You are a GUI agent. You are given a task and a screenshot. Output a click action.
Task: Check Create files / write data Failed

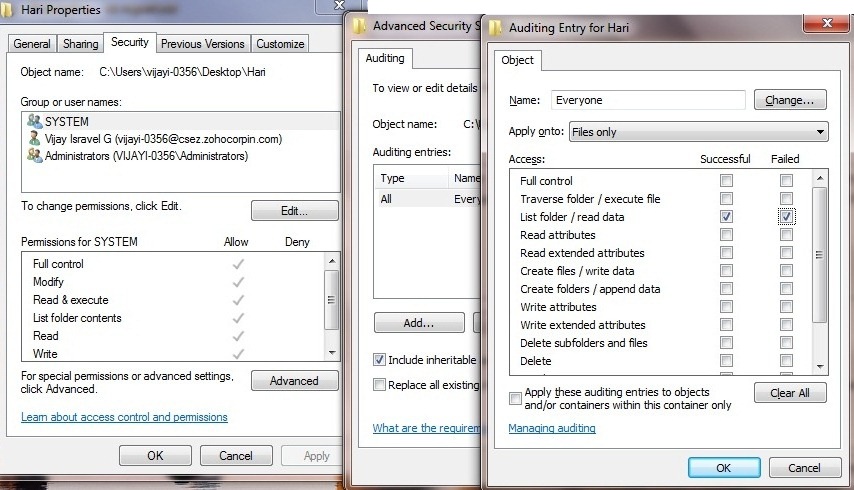[x=786, y=270]
